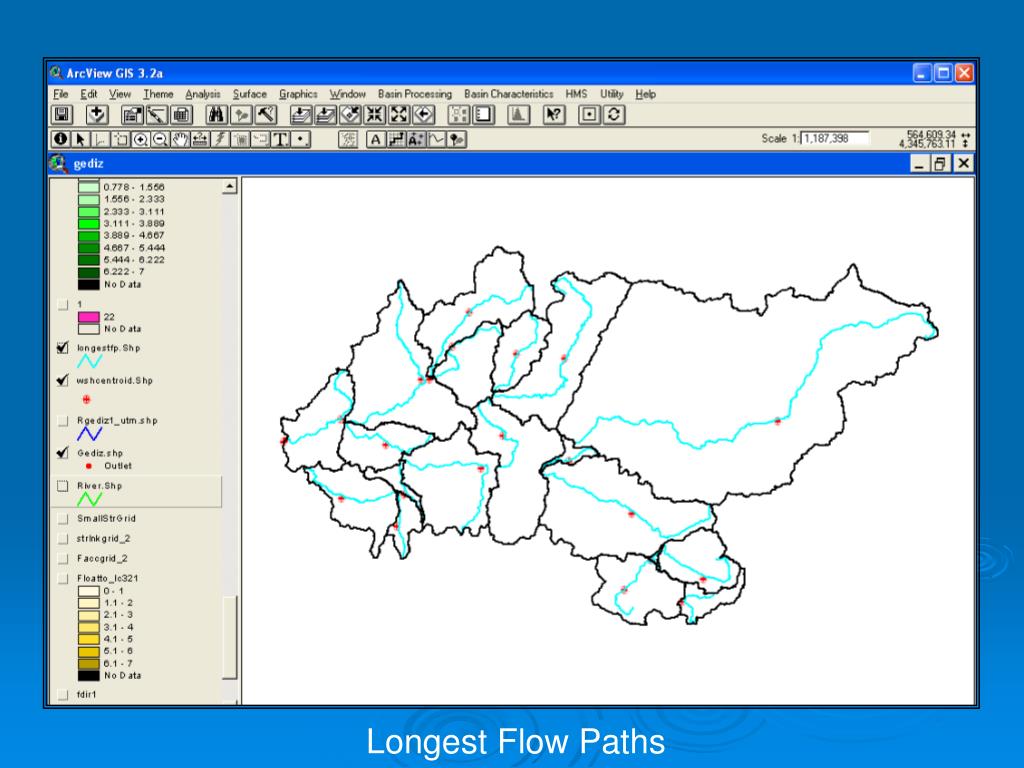This screenshot has height=768, width=1024.
Task: Click the circular refresh arrows icon
Action: coord(614,115)
